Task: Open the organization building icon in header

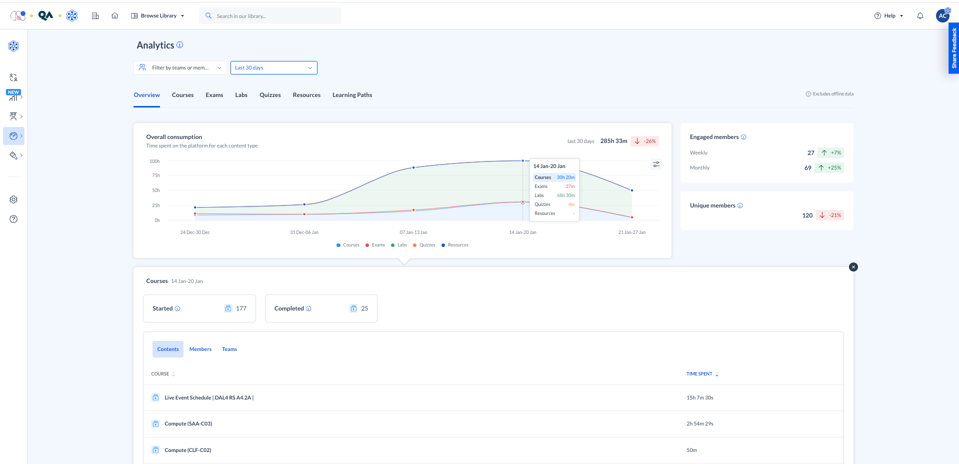Action: [95, 16]
